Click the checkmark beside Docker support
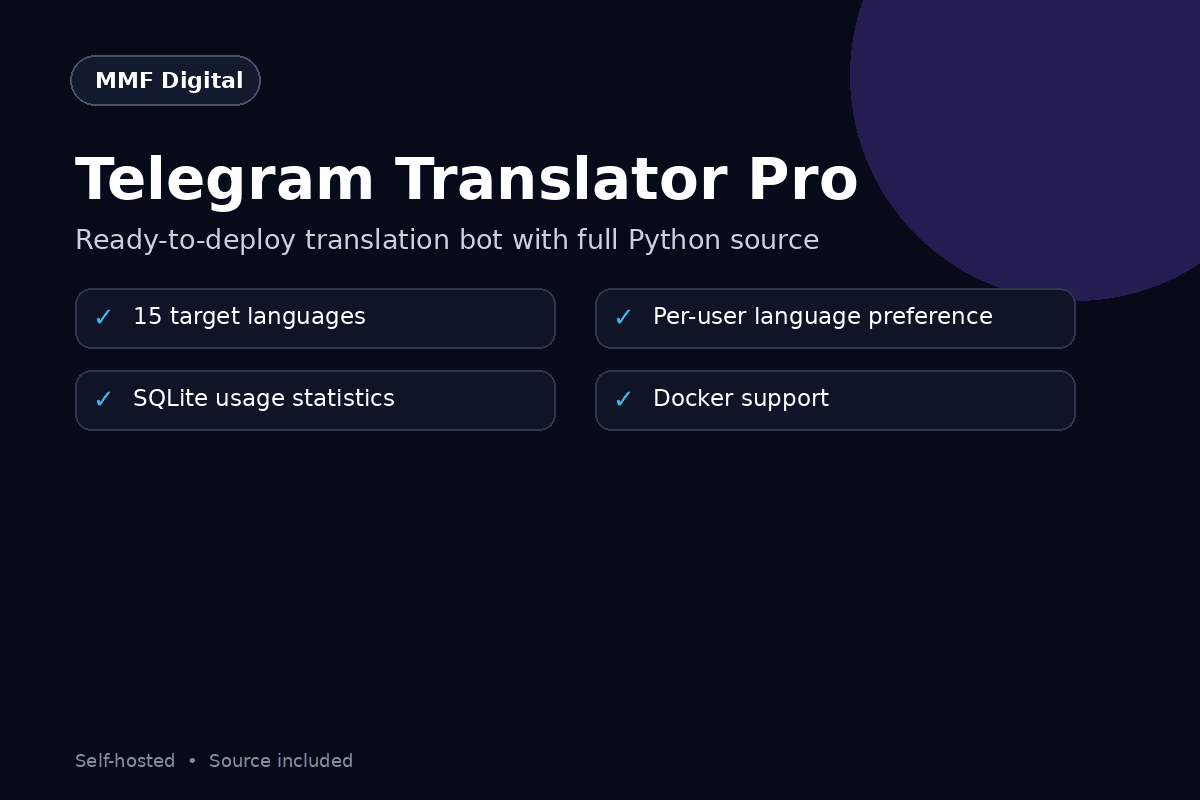This screenshot has height=800, width=1200. coord(623,400)
